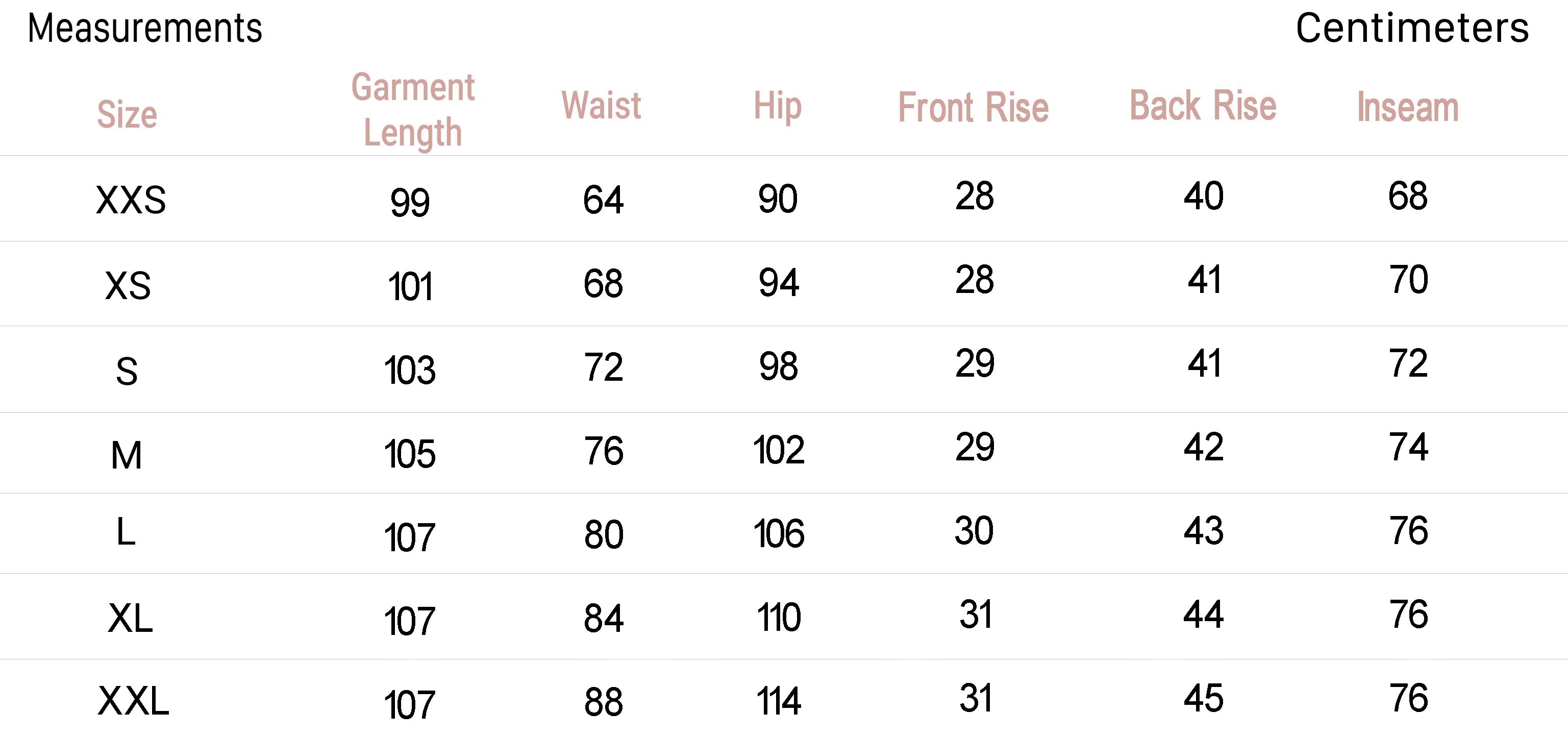This screenshot has height=737, width=1568.
Task: Click the XXL size row label
Action: coord(133,701)
